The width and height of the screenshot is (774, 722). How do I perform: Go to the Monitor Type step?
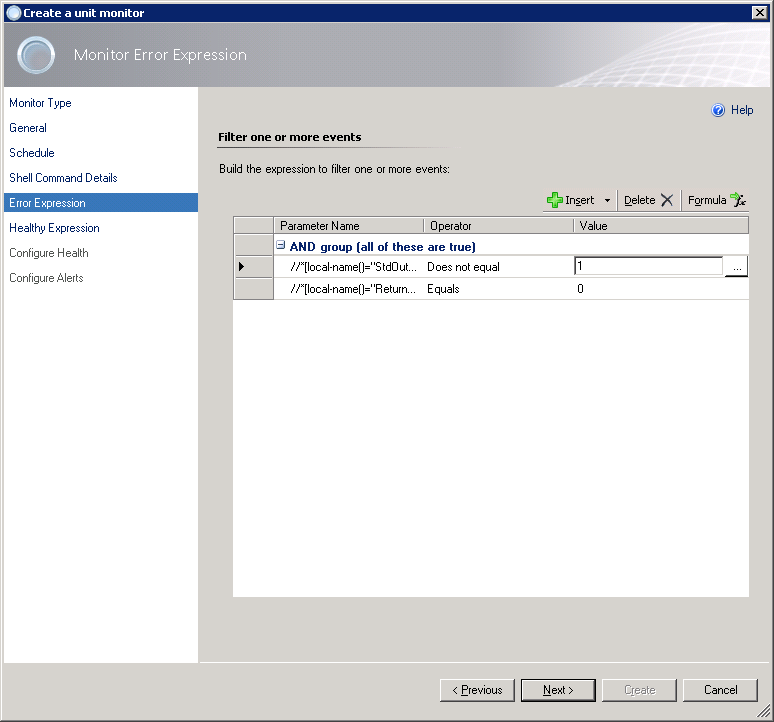click(x=40, y=103)
